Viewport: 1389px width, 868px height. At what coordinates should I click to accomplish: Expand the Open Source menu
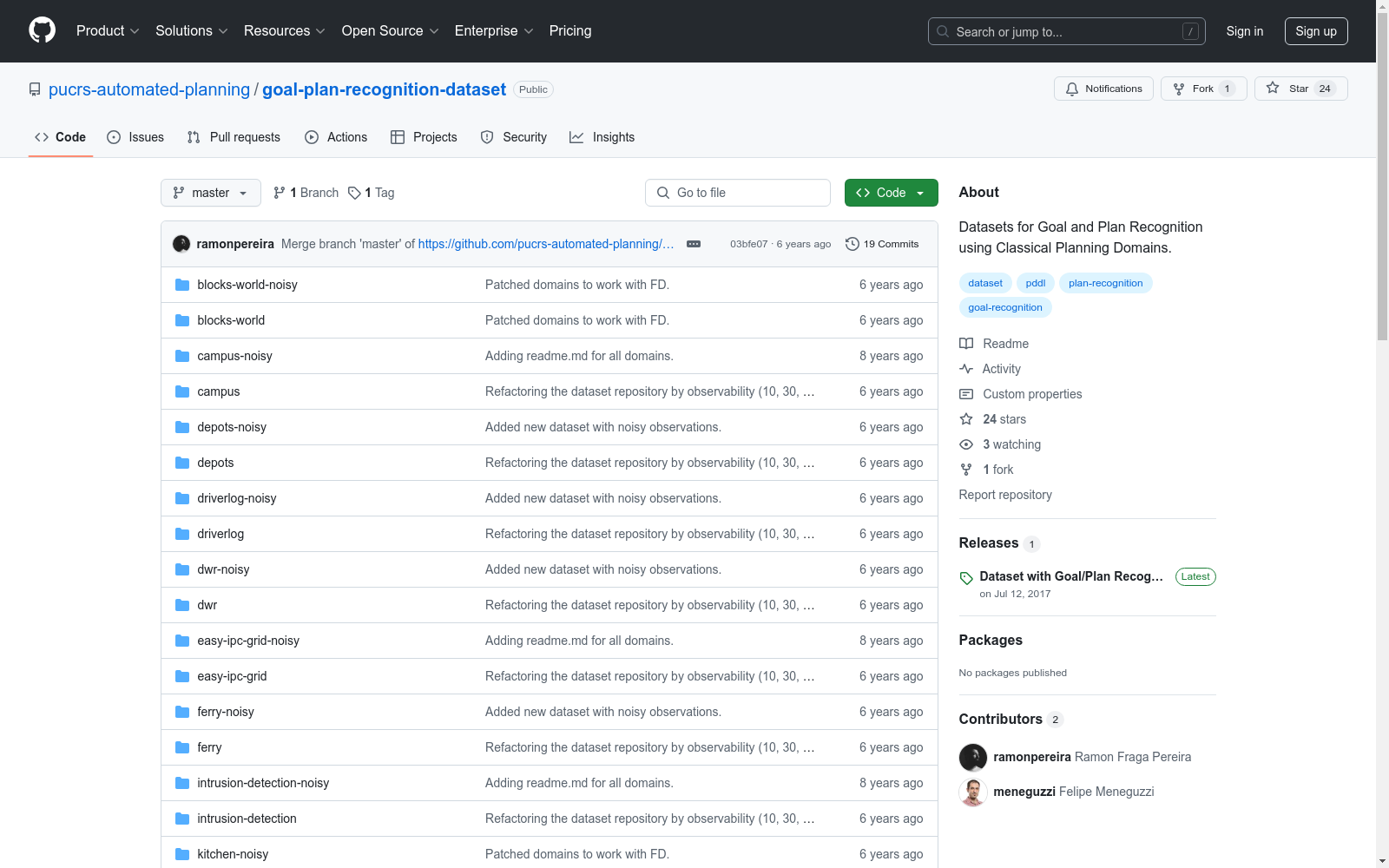tap(391, 31)
